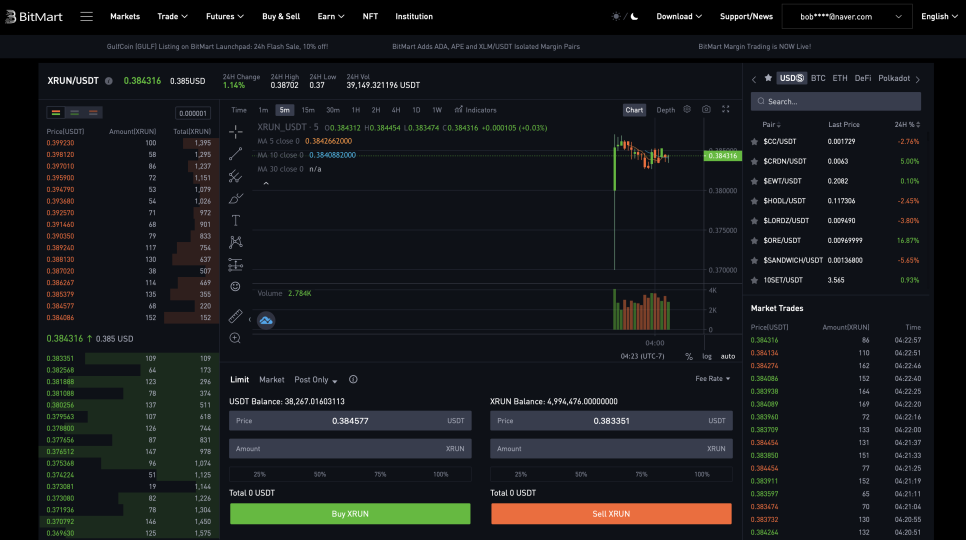
Task: Click the BitMart logo
Action: click(x=34, y=17)
